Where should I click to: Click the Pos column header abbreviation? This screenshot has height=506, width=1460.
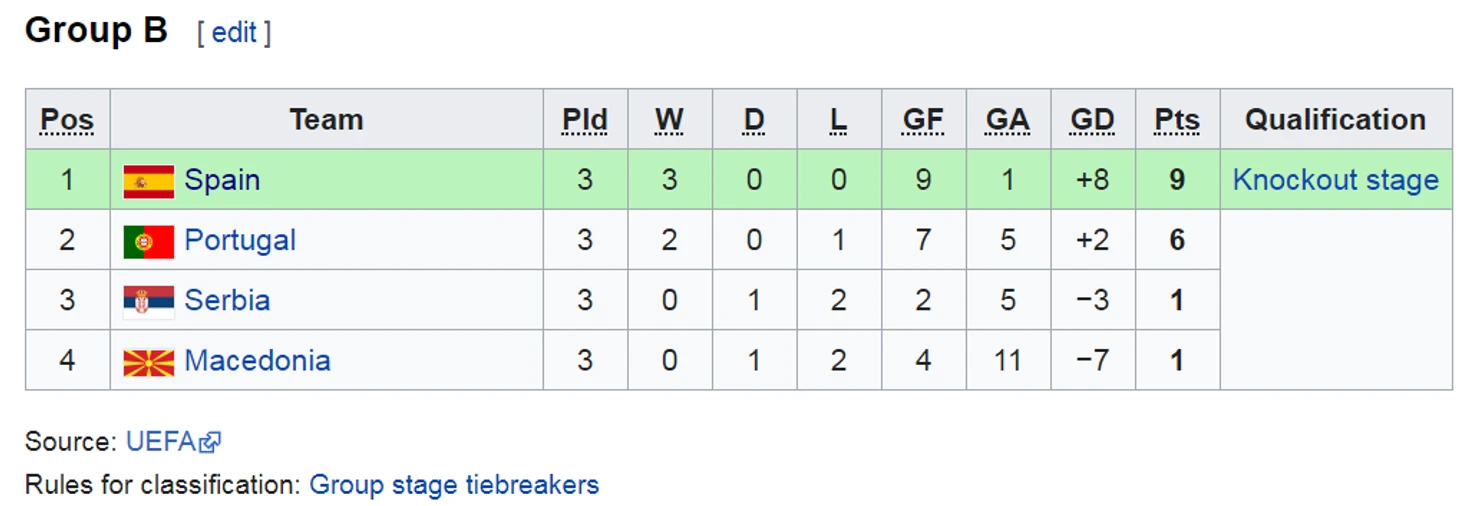click(67, 120)
